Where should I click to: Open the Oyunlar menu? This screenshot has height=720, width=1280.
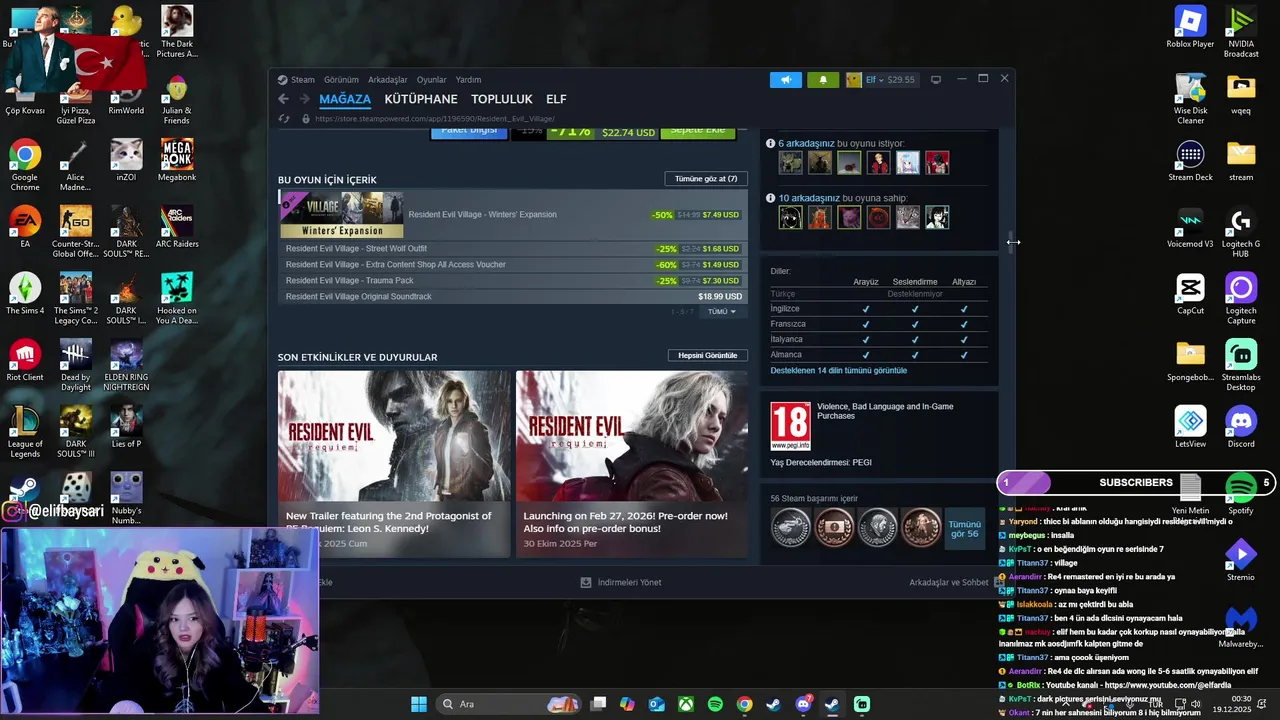432,79
